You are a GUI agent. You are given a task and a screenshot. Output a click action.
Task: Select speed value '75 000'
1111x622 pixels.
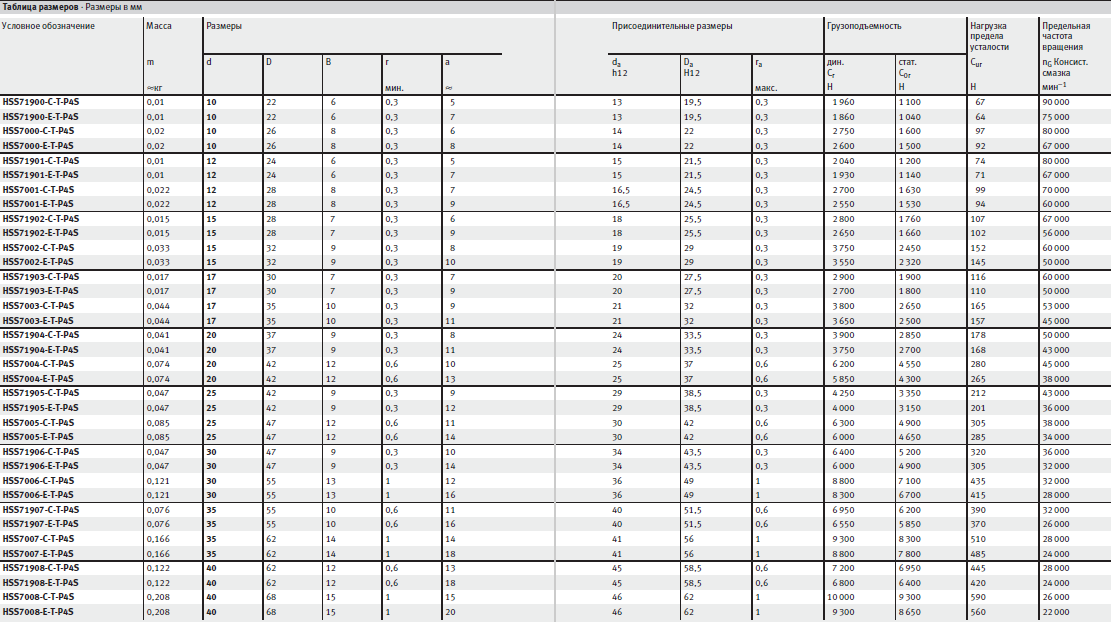pyautogui.click(x=1056, y=117)
